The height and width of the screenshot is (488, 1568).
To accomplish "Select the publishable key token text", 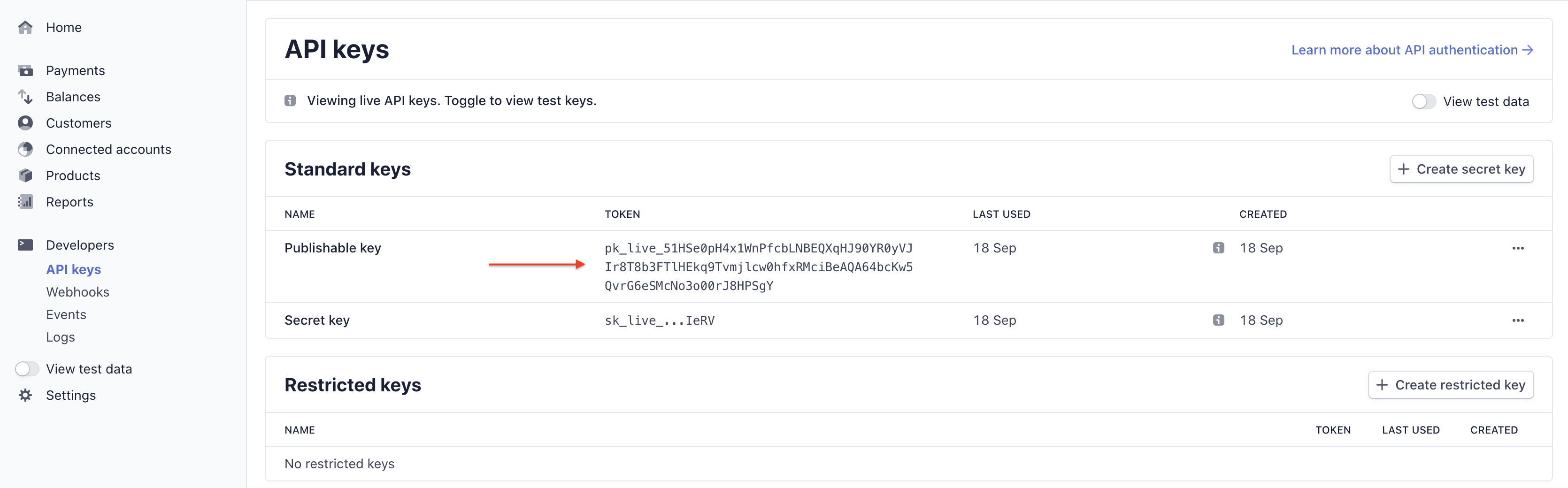I will (x=758, y=267).
